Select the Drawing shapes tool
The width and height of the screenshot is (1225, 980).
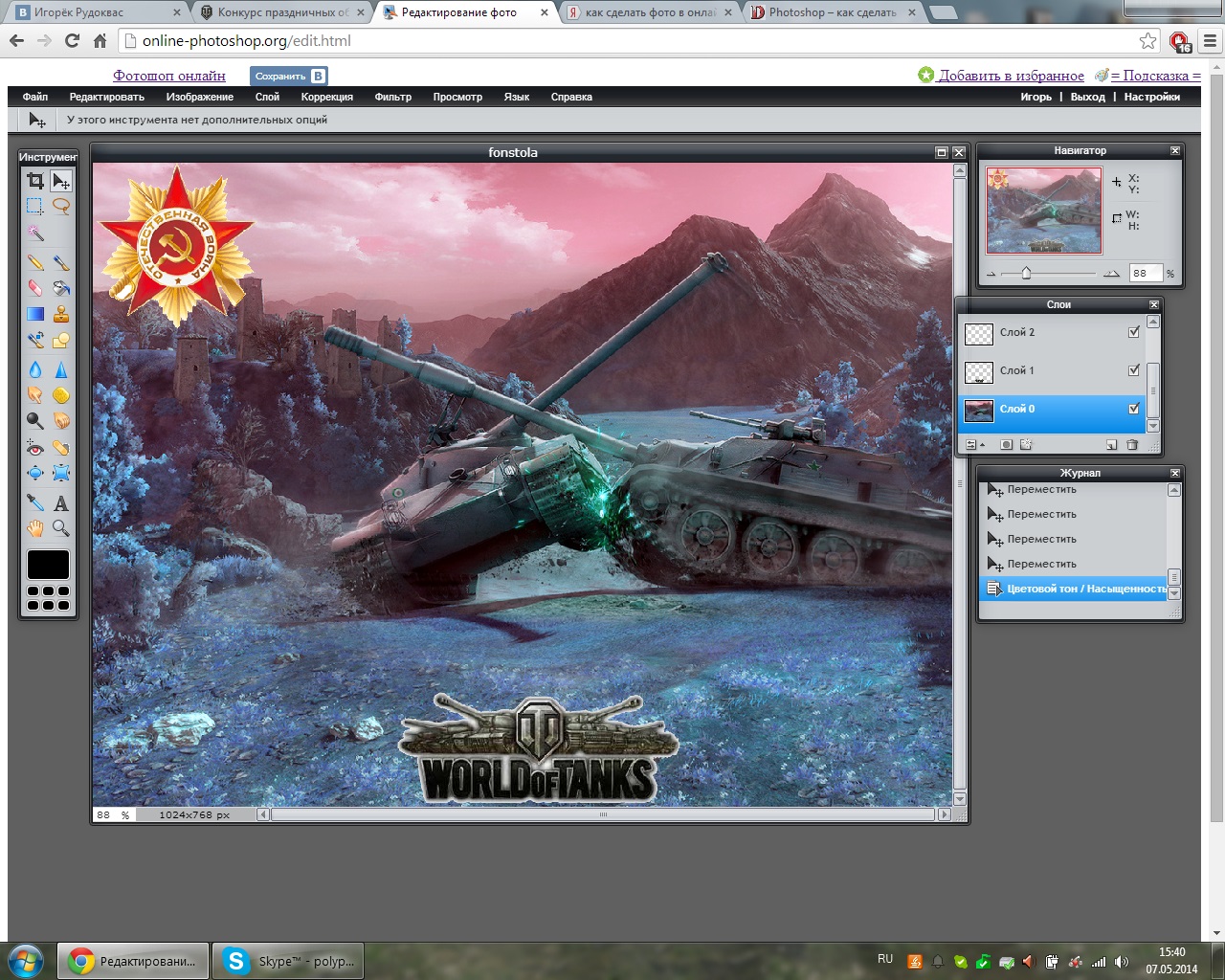tap(61, 339)
